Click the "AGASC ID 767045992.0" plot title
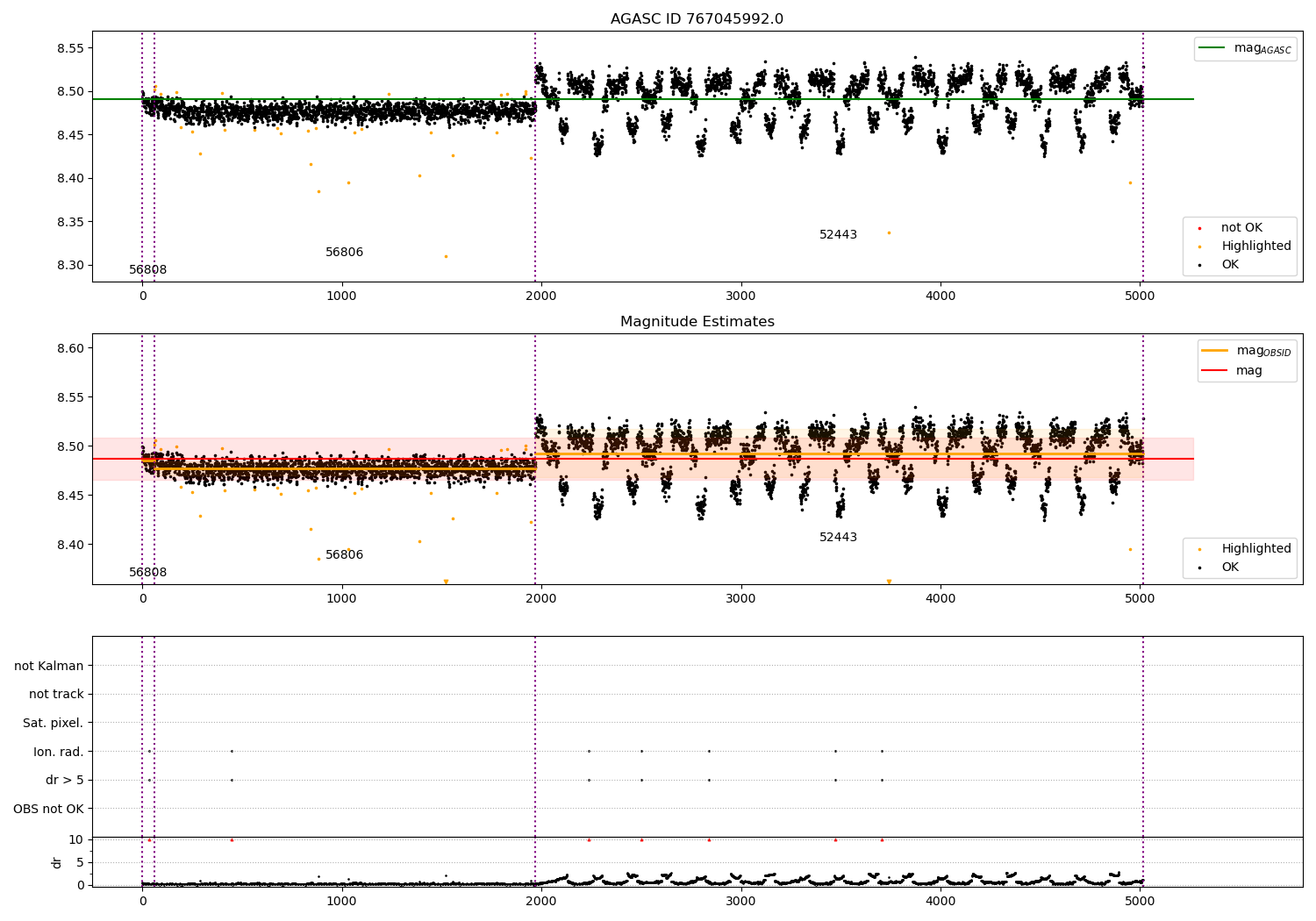1316x921 pixels. [697, 19]
